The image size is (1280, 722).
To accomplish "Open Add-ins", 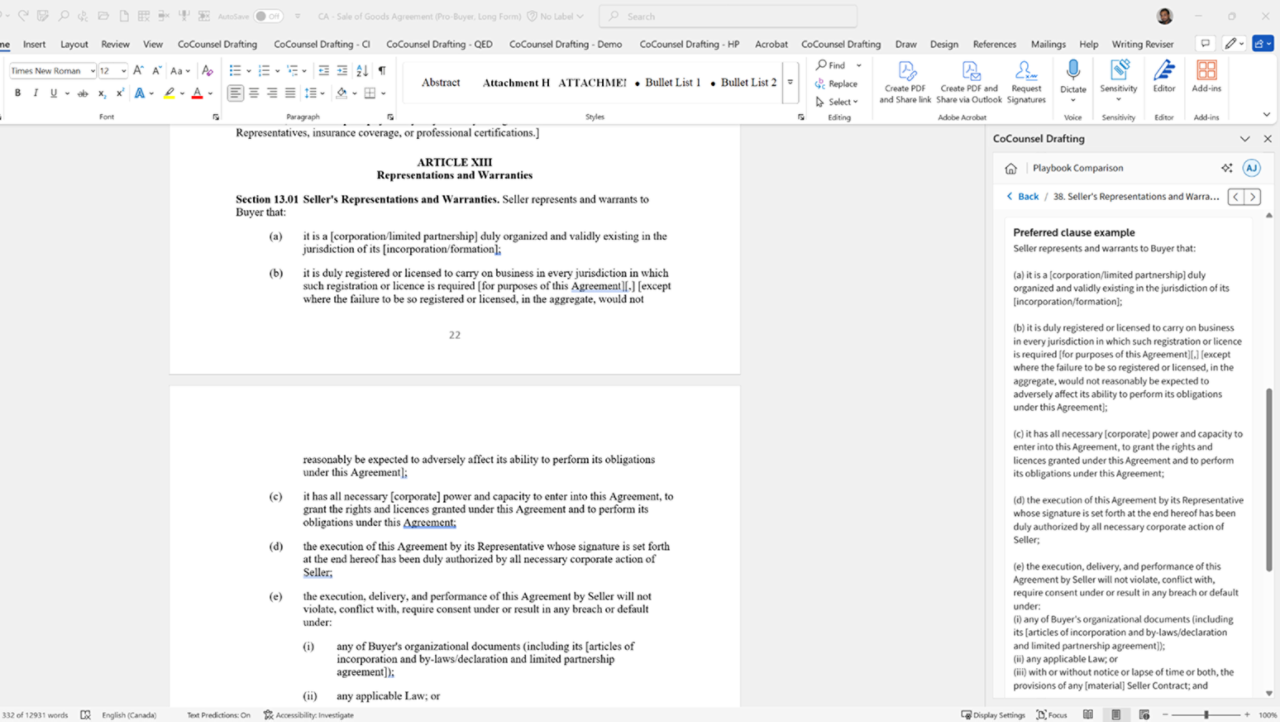I will pos(1207,78).
